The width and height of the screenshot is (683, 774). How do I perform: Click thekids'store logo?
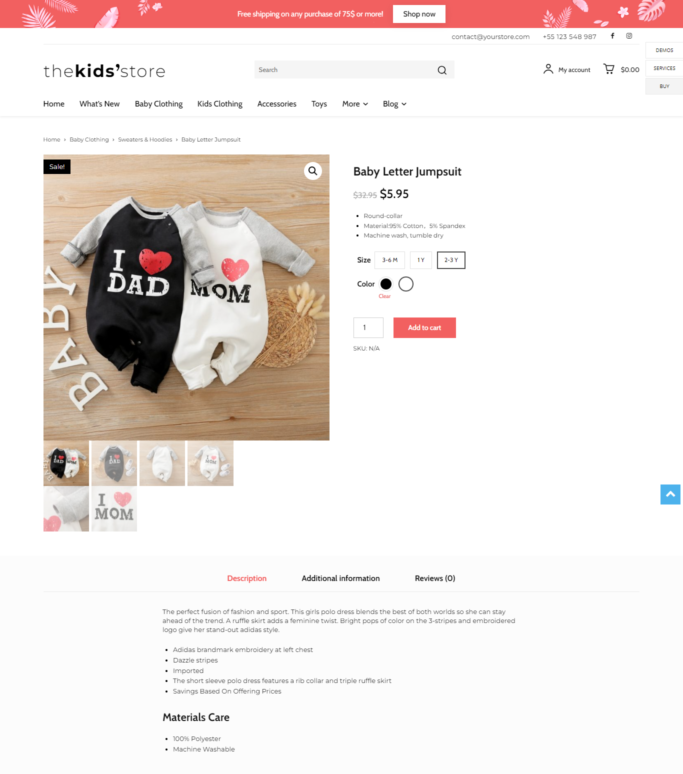(104, 71)
